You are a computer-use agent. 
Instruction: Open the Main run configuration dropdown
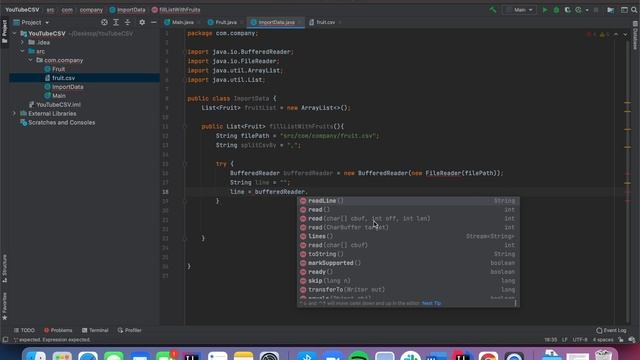pos(520,10)
